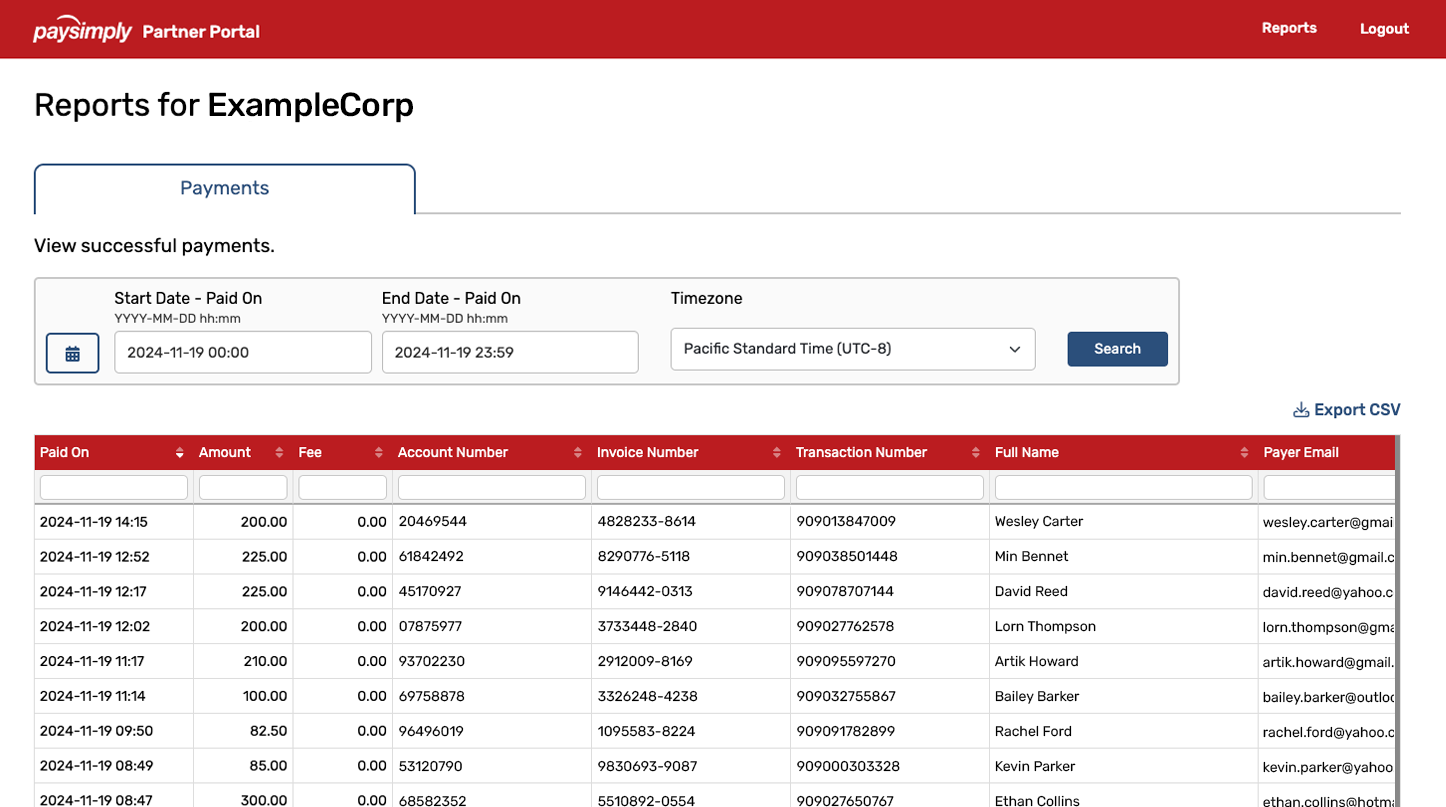Click account number 61842492
The width and height of the screenshot is (1446, 807).
point(431,557)
